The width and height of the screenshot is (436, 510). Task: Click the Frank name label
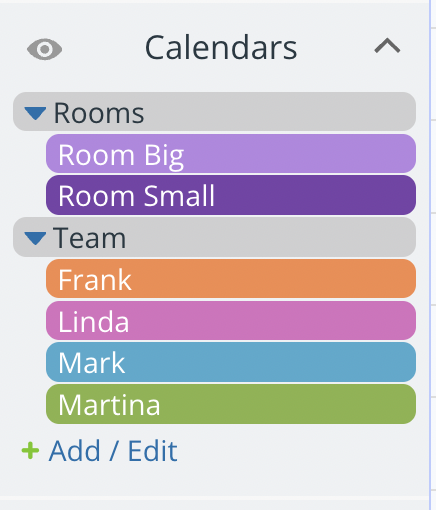pos(95,280)
